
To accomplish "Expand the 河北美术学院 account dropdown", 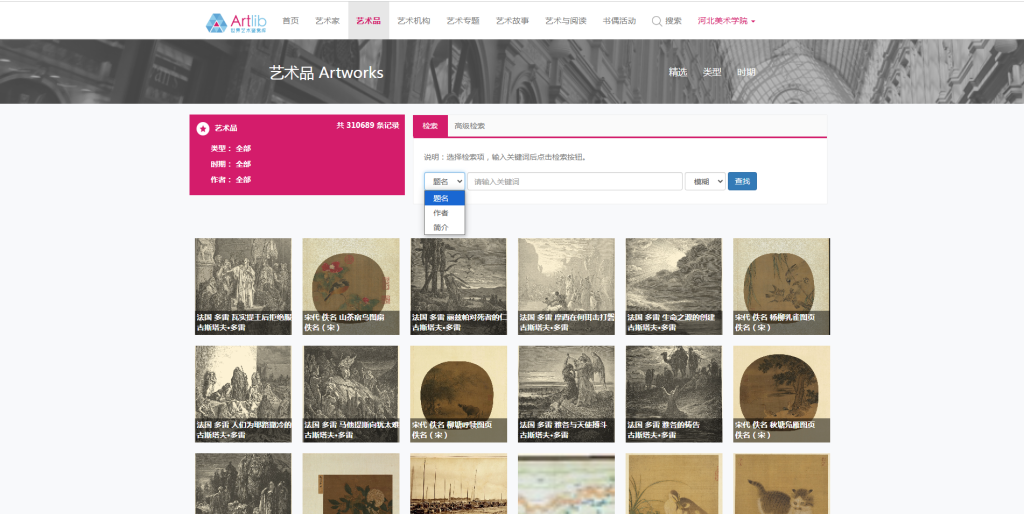I will tap(726, 21).
